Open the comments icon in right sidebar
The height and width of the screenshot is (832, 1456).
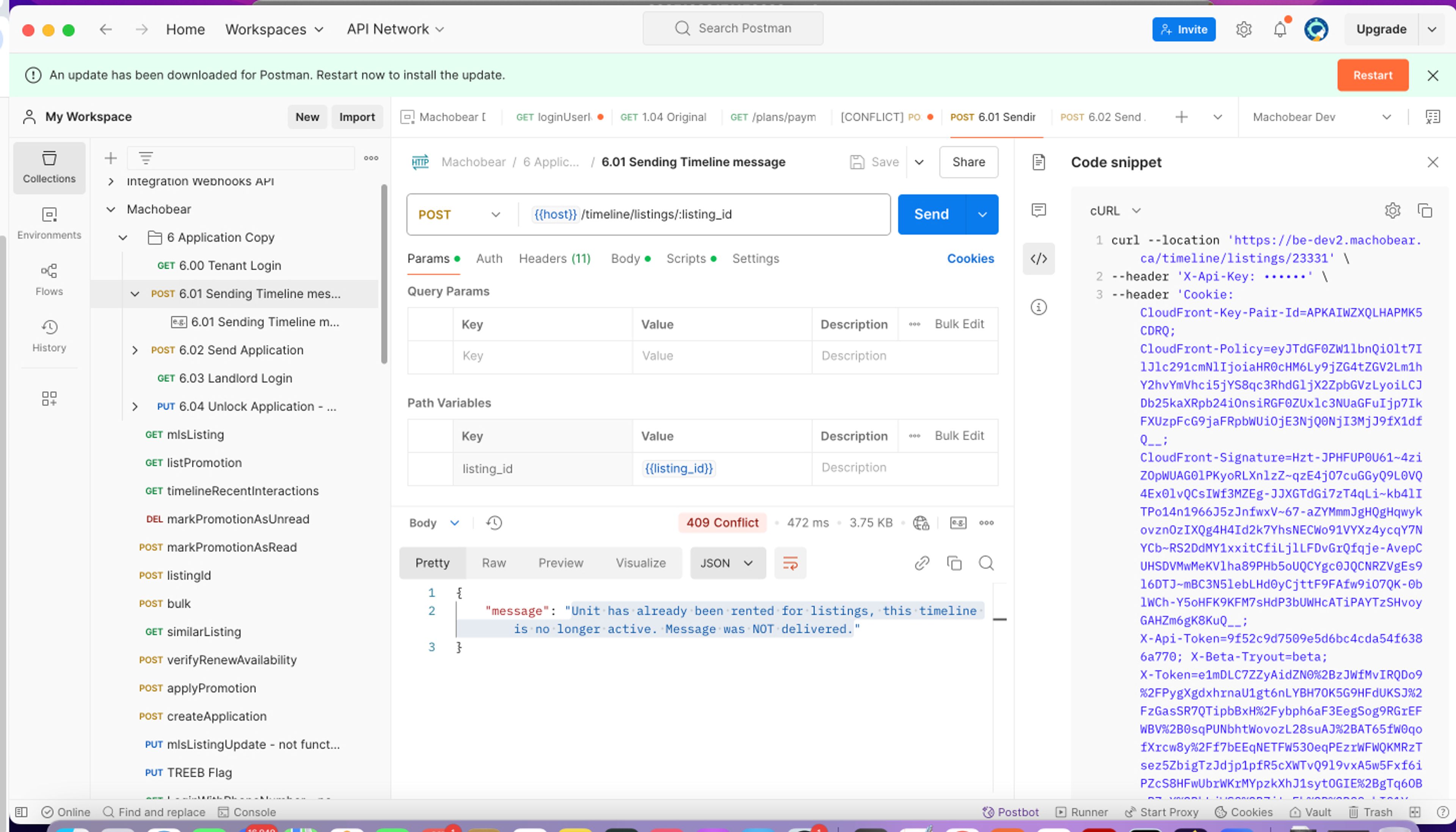(1038, 210)
